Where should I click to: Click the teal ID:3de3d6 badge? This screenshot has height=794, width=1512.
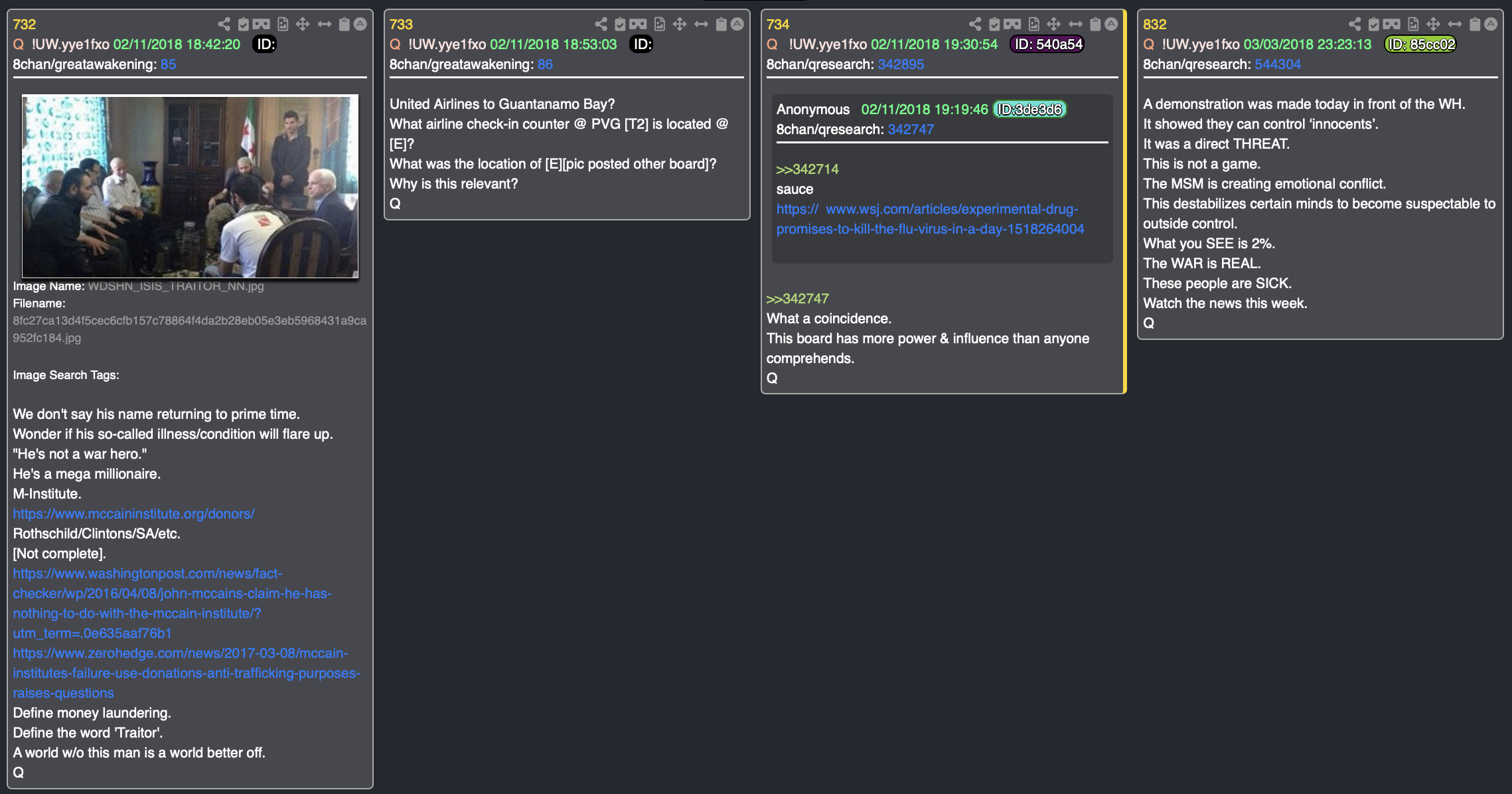point(1029,110)
